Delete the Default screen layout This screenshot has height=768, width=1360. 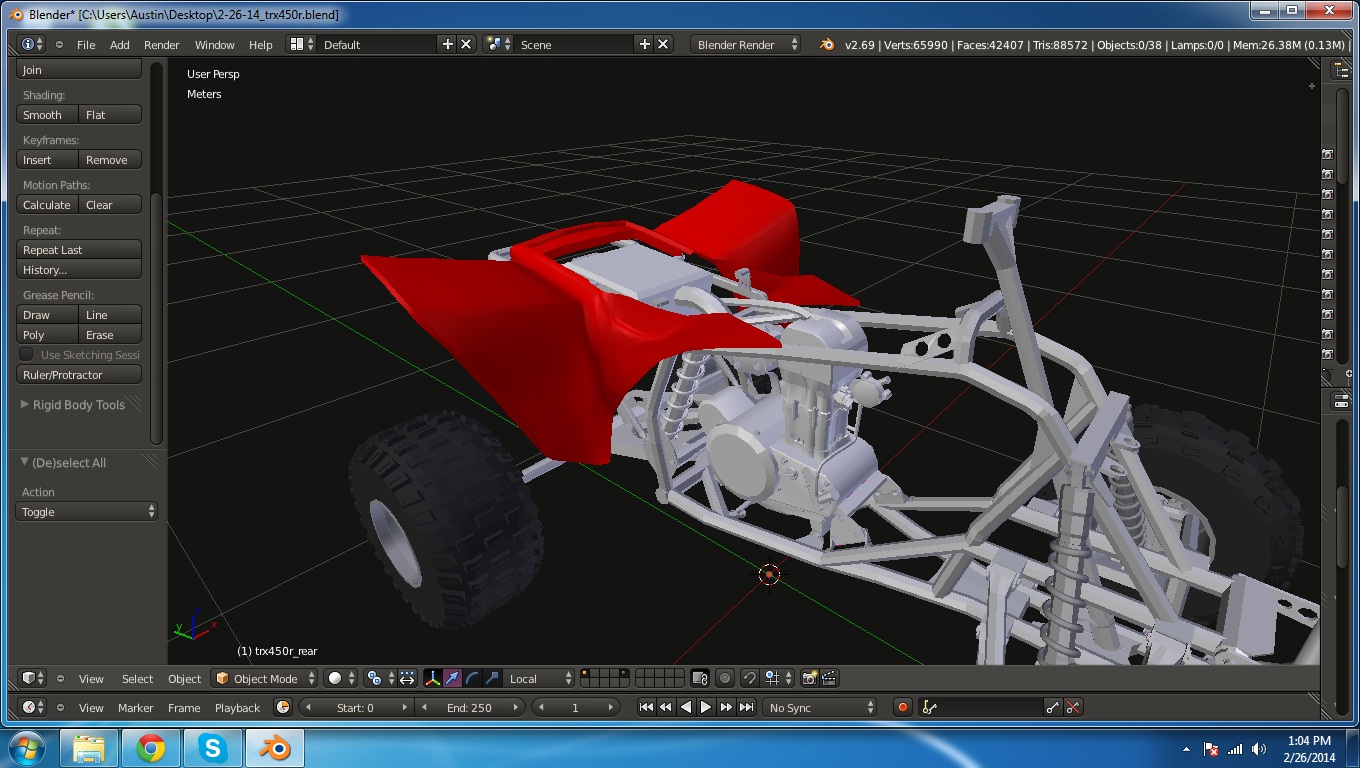(x=466, y=44)
